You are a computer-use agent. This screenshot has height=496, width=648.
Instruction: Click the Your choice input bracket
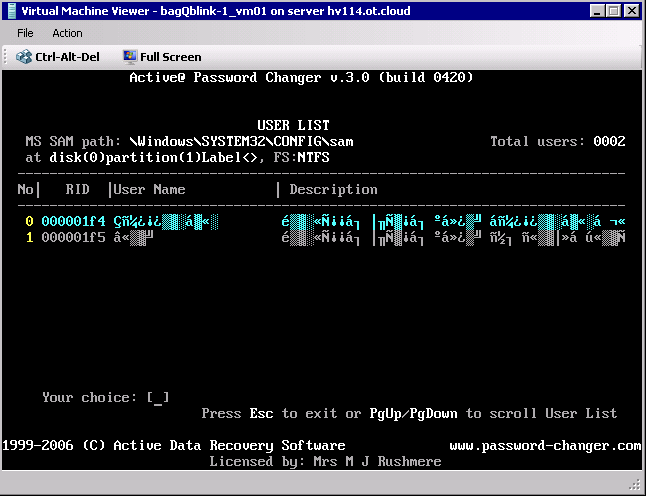pyautogui.click(x=158, y=398)
